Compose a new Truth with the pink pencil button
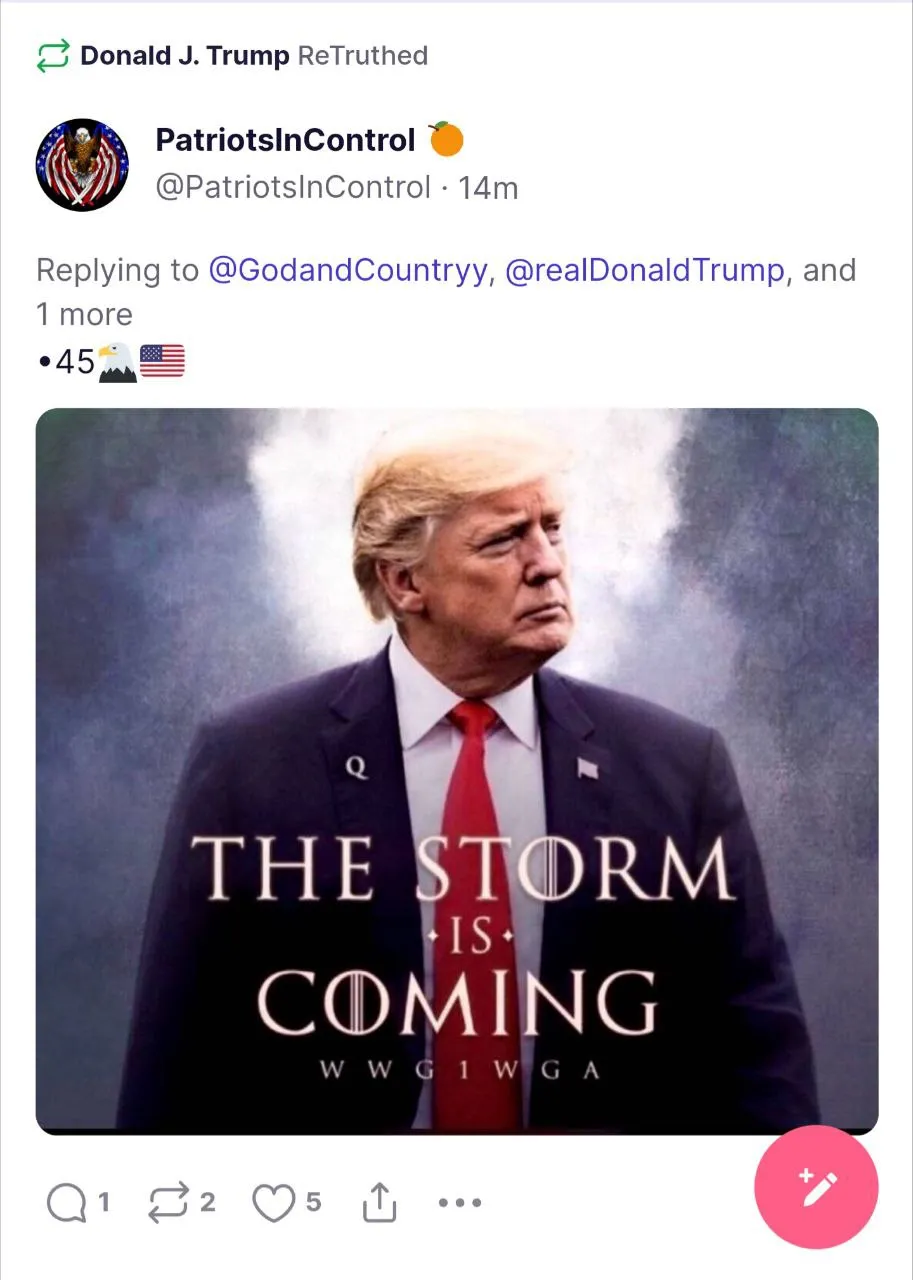913x1280 pixels. point(816,1187)
